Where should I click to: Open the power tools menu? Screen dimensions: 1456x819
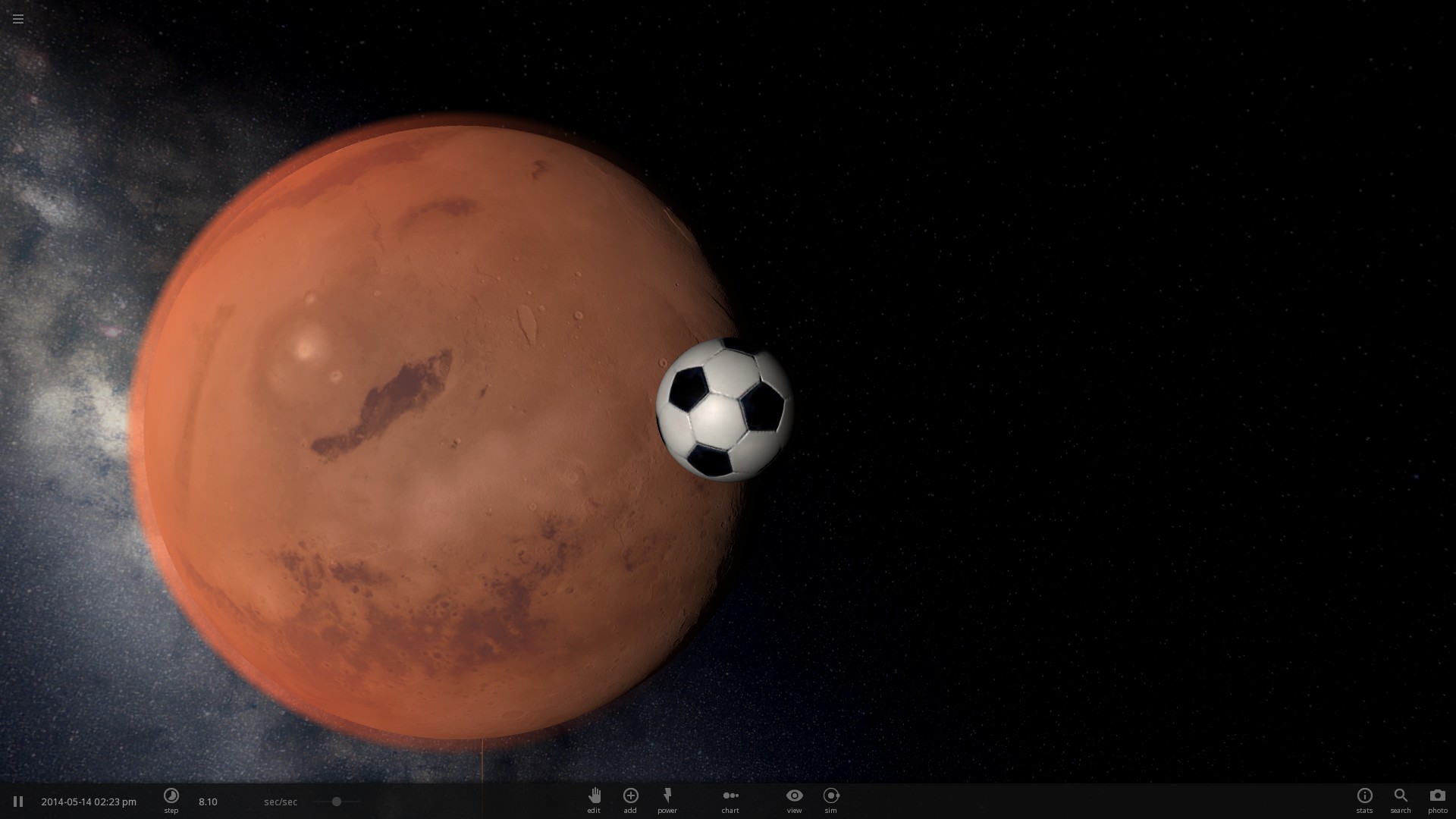click(x=667, y=795)
